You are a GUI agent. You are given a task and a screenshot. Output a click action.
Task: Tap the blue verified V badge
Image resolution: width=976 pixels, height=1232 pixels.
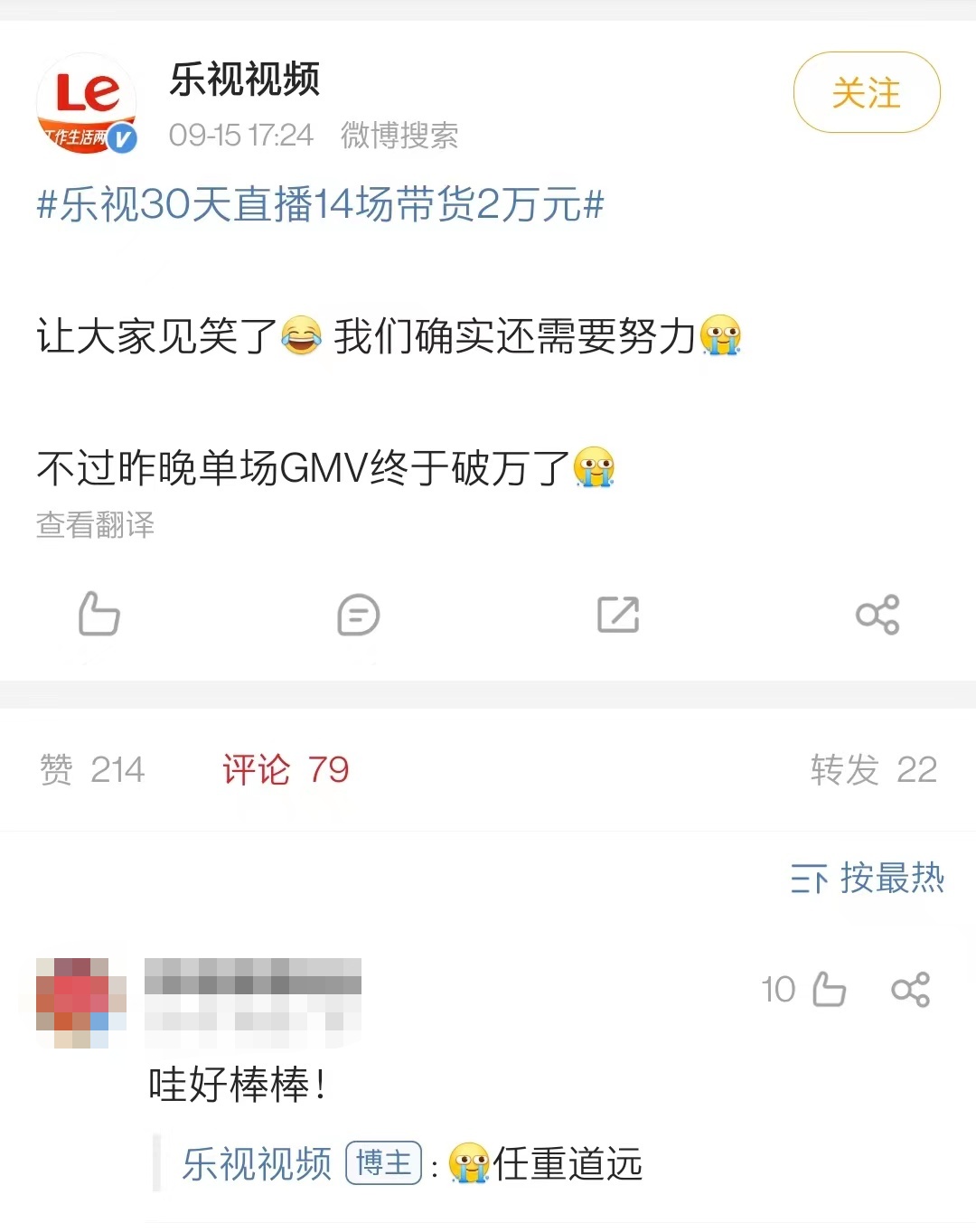pyautogui.click(x=123, y=138)
